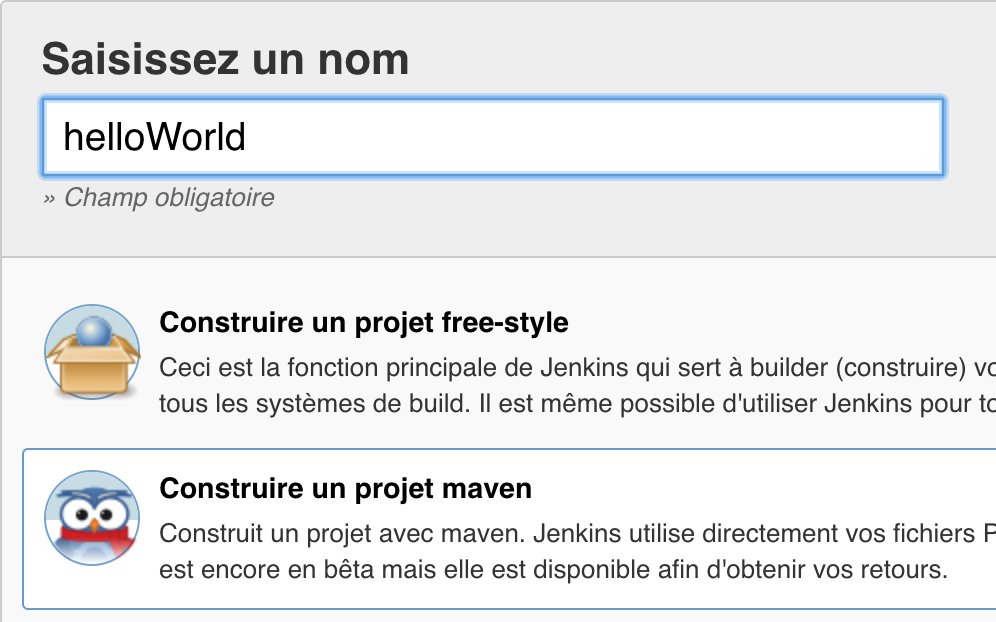This screenshot has width=996, height=622.
Task: Click the » symbol before "Champ obligatoire"
Action: point(50,198)
